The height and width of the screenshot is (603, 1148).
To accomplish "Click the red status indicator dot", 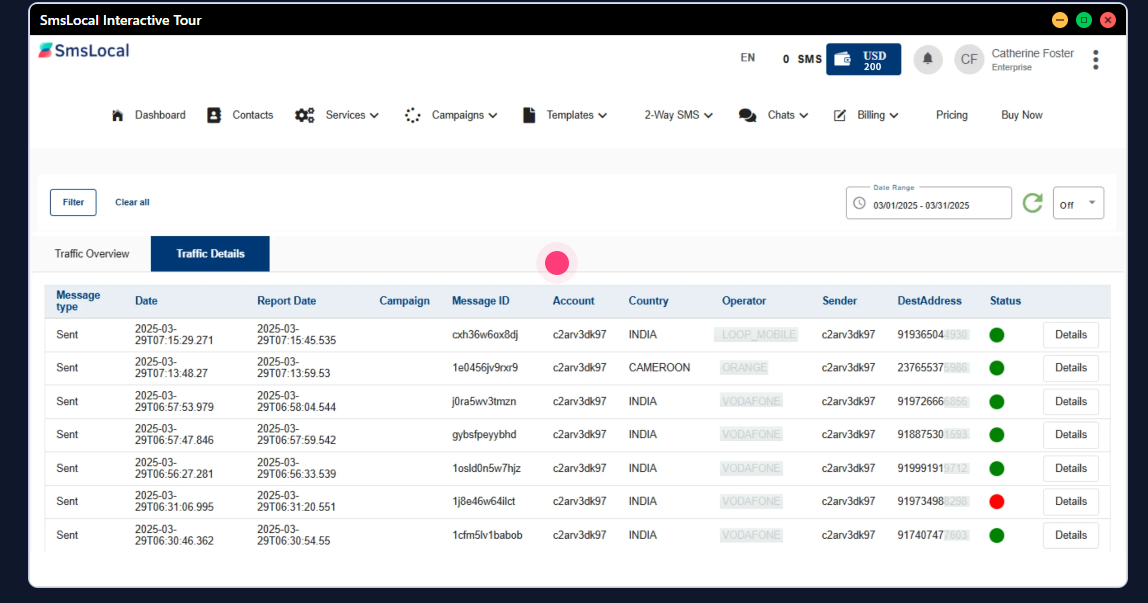I will (996, 501).
